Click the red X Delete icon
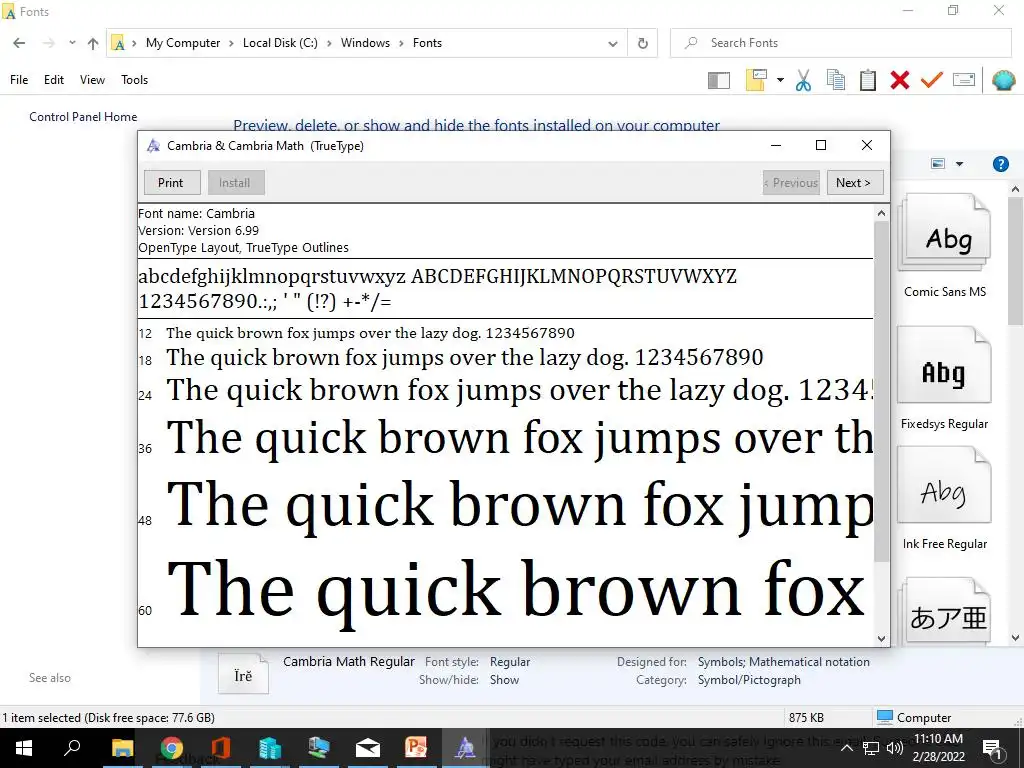The width and height of the screenshot is (1024, 768). (899, 80)
